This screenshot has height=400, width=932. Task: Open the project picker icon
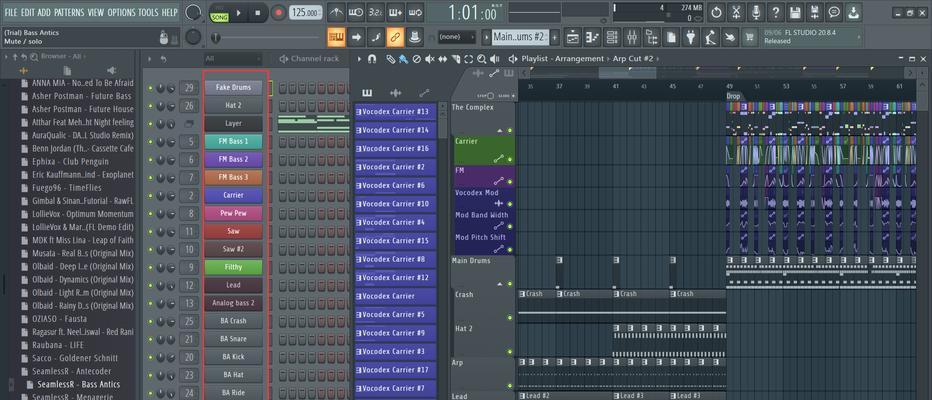671,37
